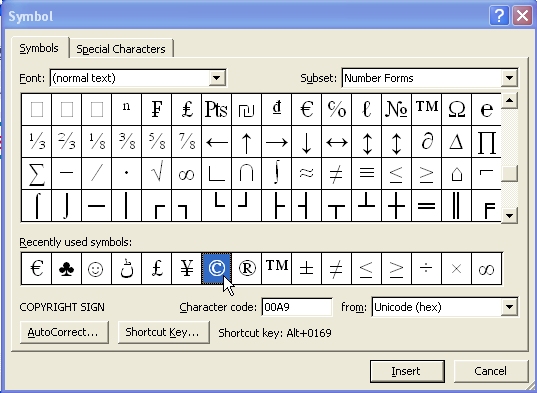Viewport: 537px width, 393px height.
Task: Select the estimated sign ℮ in grid
Action: pyautogui.click(x=486, y=110)
